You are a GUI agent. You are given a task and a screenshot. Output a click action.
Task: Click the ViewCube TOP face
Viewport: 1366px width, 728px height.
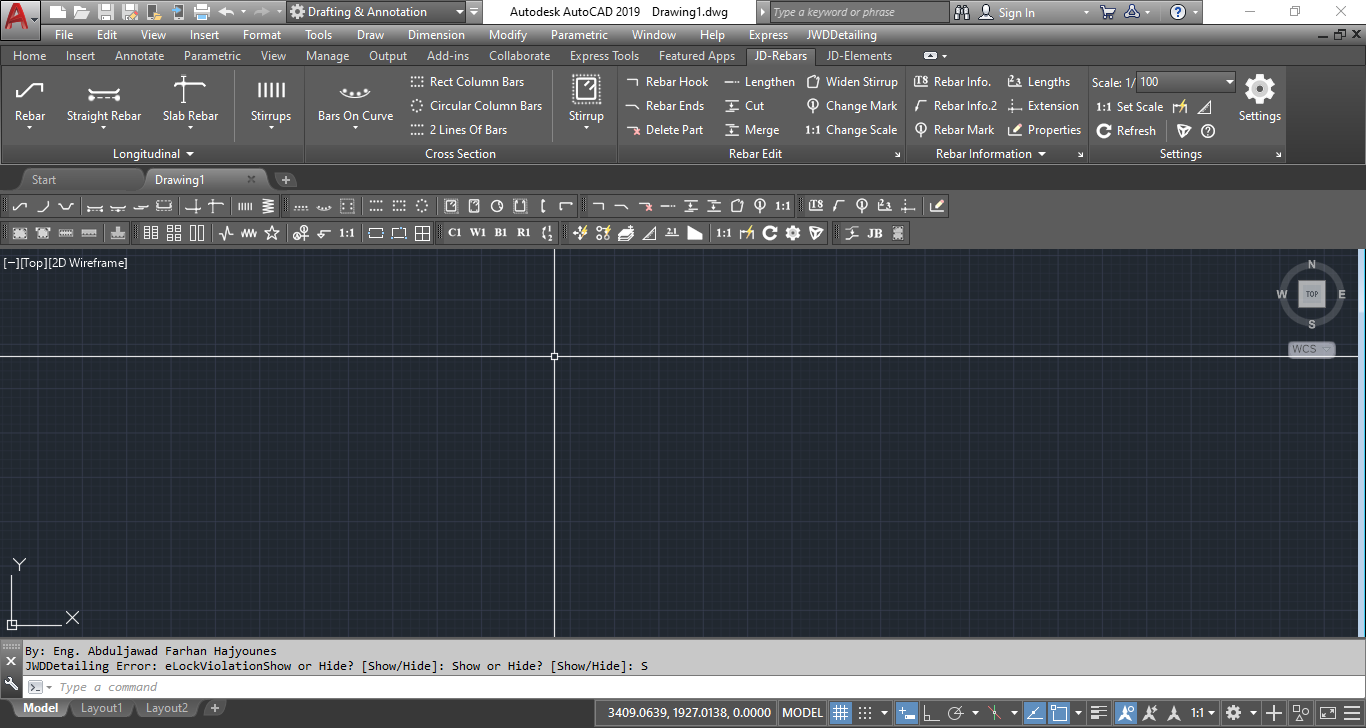[x=1311, y=294]
